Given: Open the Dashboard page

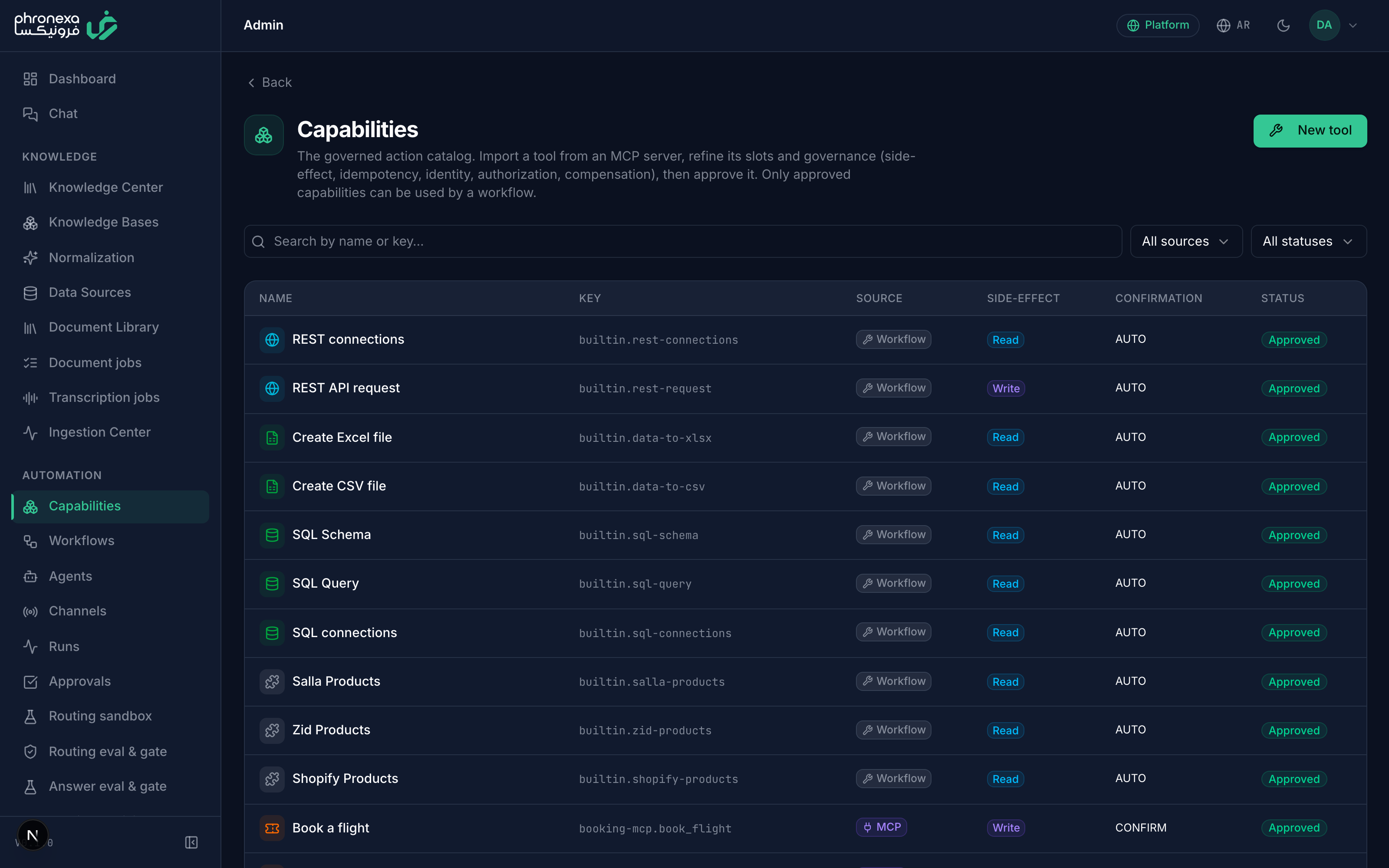Looking at the screenshot, I should pyautogui.click(x=110, y=79).
